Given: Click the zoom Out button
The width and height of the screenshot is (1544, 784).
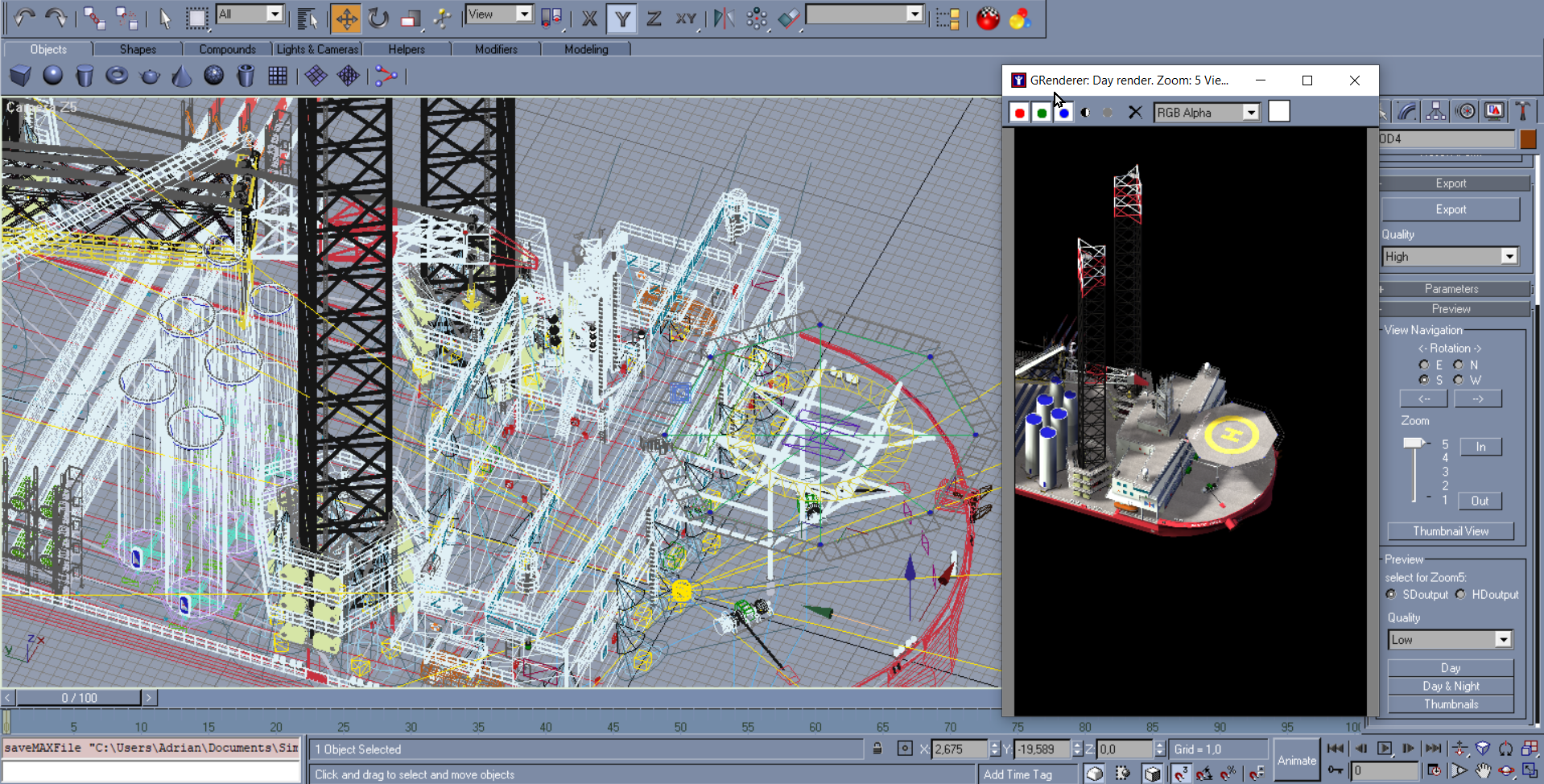Looking at the screenshot, I should pos(1480,501).
